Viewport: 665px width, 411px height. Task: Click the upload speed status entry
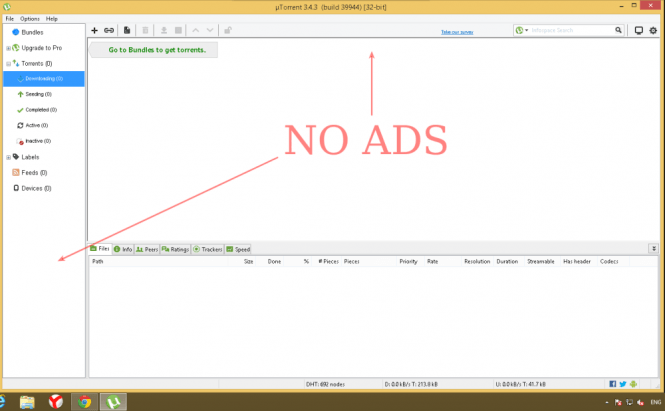pyautogui.click(x=520, y=384)
